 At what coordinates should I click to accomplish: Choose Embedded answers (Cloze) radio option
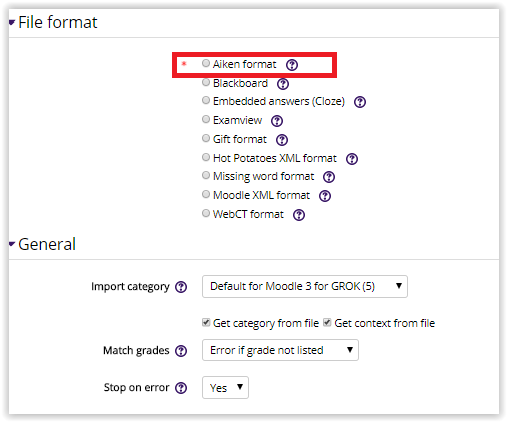tap(206, 100)
